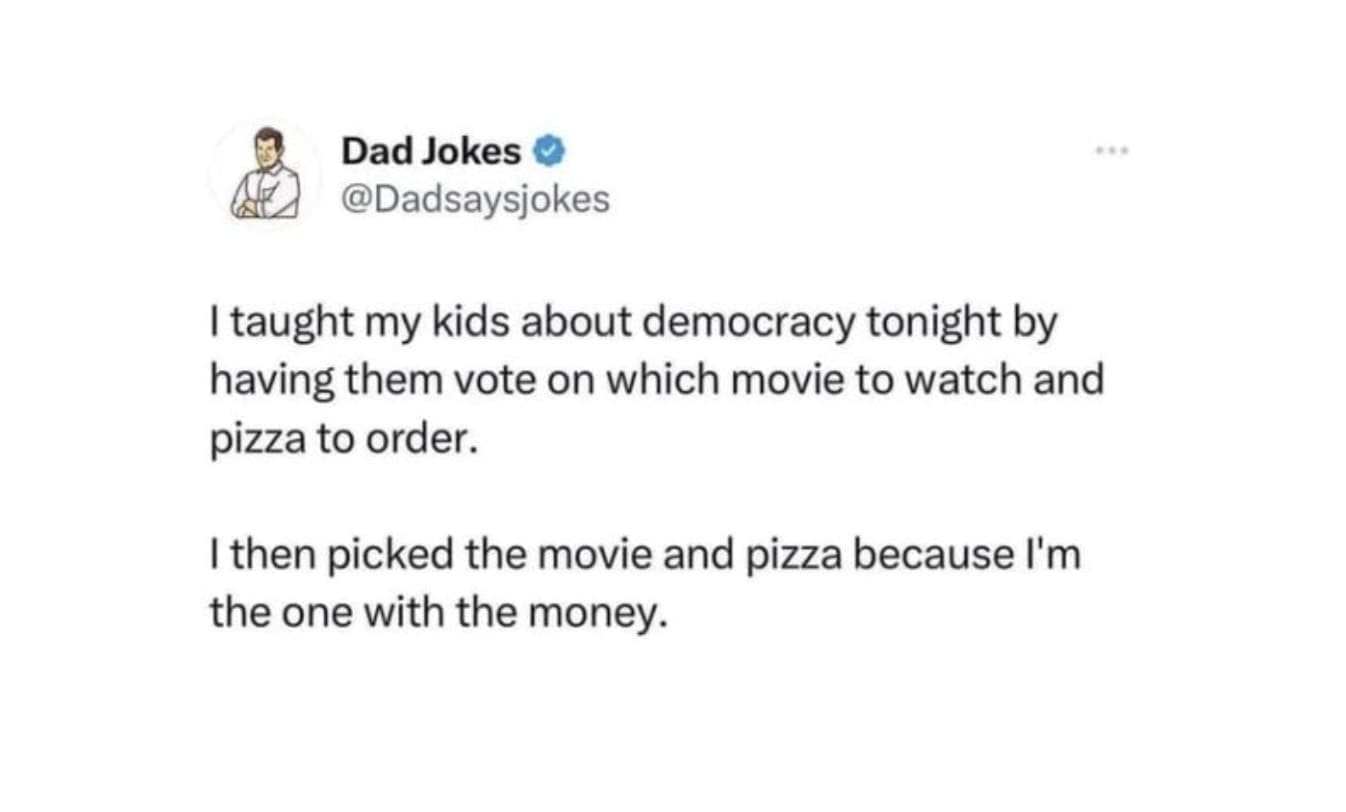Screen dimensions: 1346x812
Task: Click the blue verified badge
Action: point(551,153)
